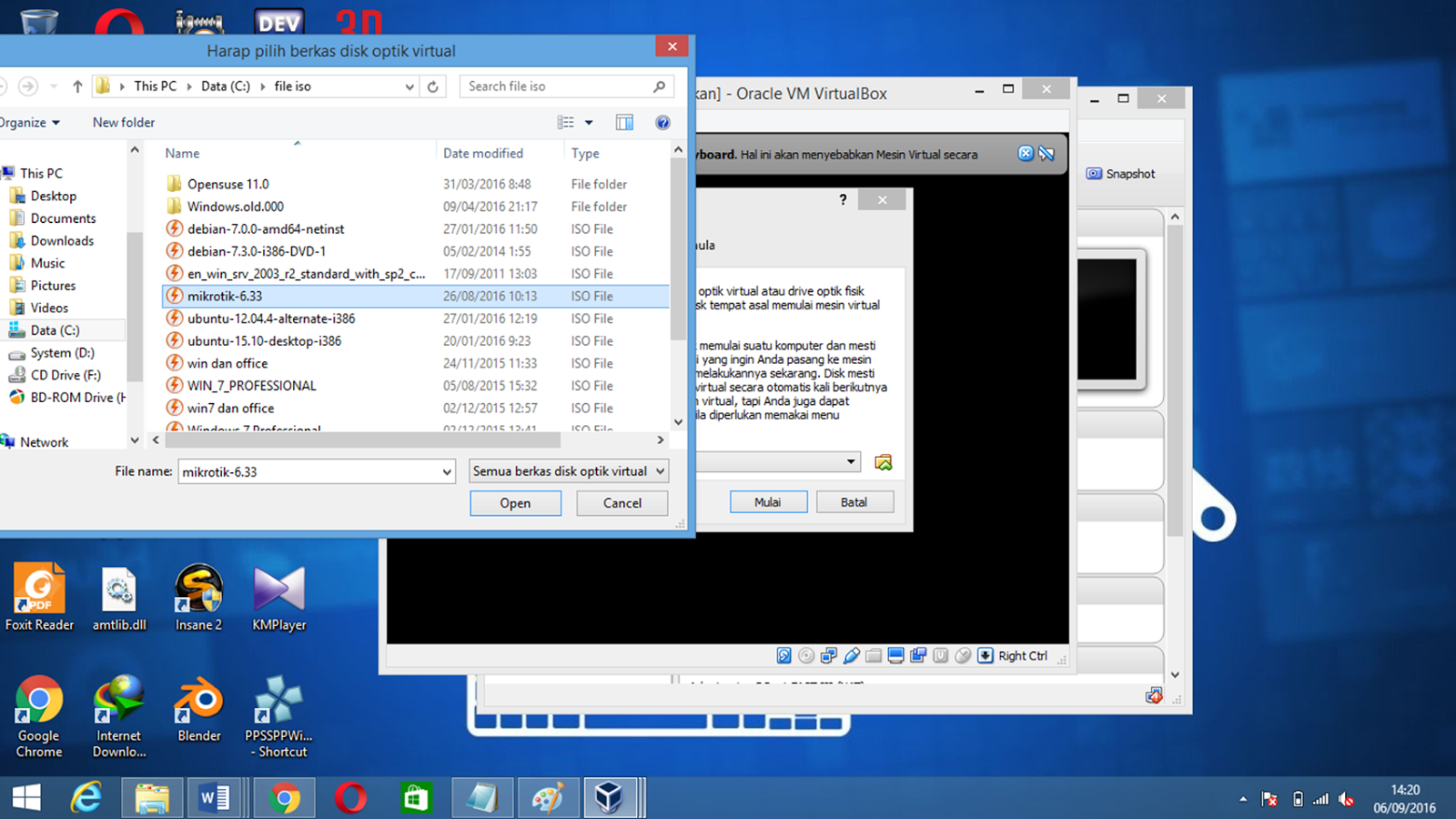The image size is (1456, 819).
Task: Select debian-7.3.0-i386-DVD-1 ISO file
Action: (416, 251)
